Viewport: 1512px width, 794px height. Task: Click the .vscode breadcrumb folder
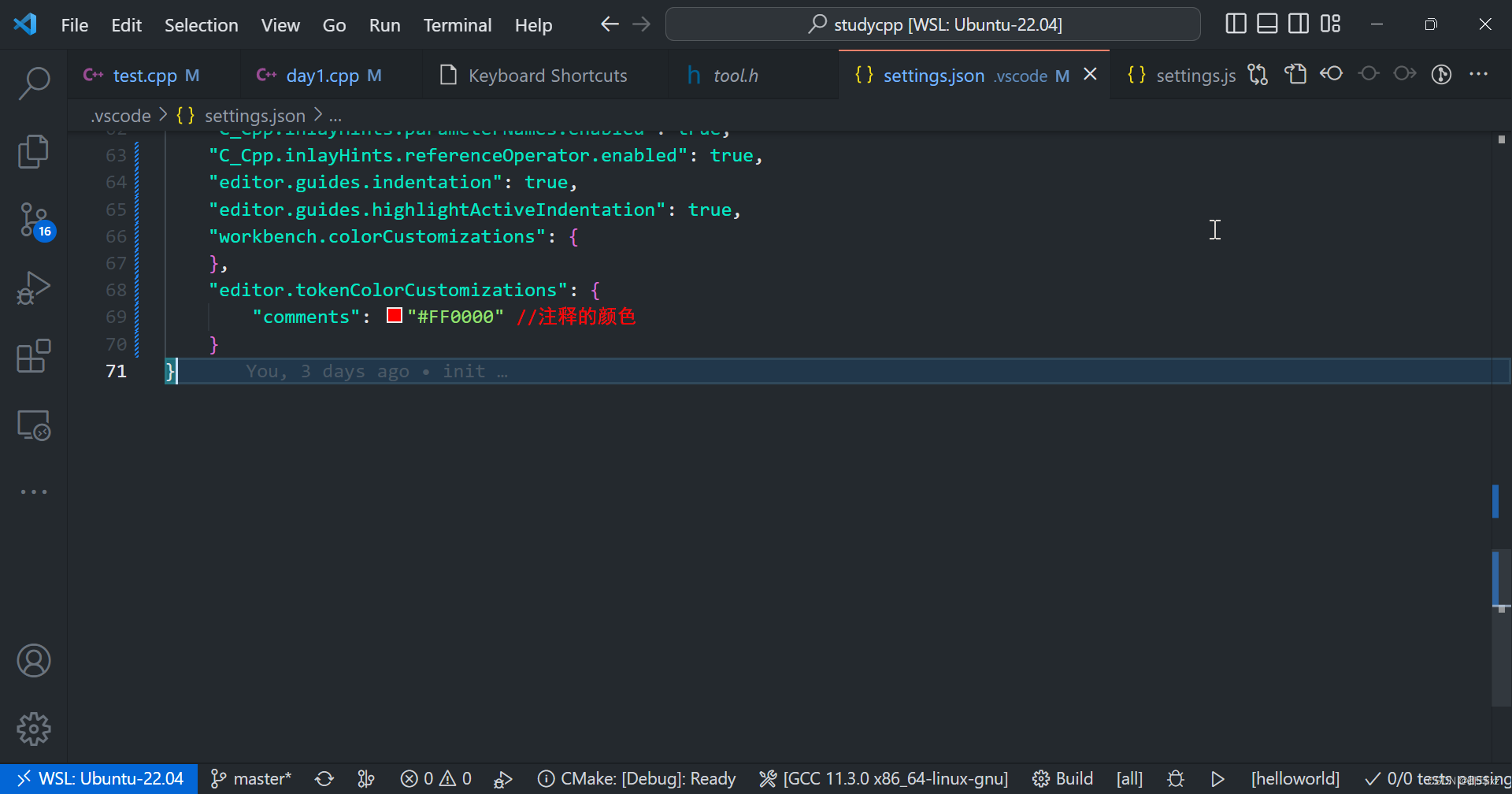coord(120,116)
